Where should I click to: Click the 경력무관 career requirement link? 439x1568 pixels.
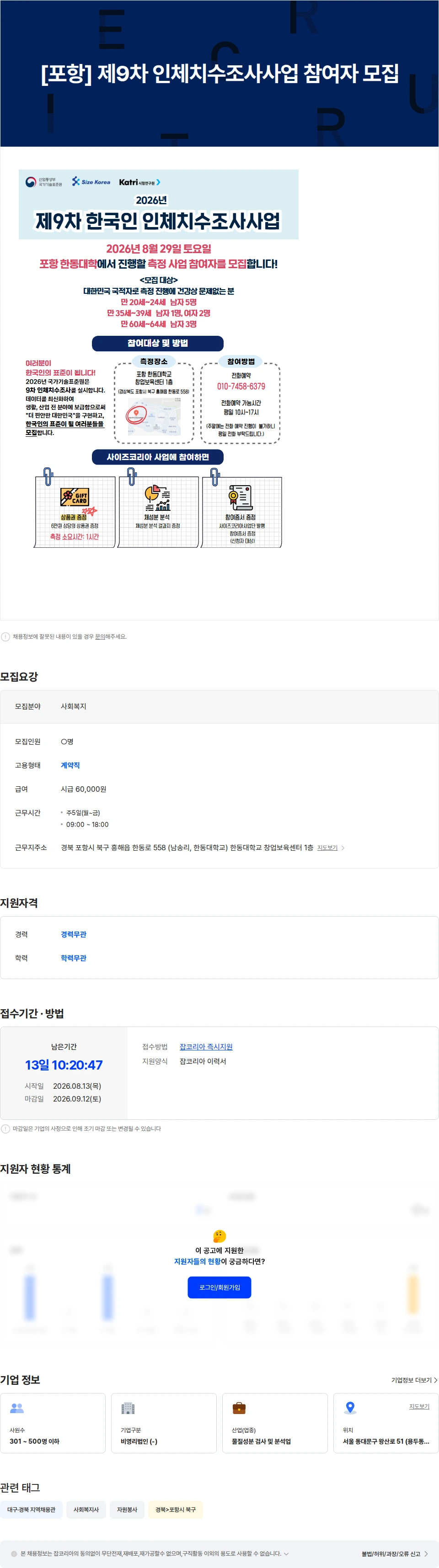(73, 934)
